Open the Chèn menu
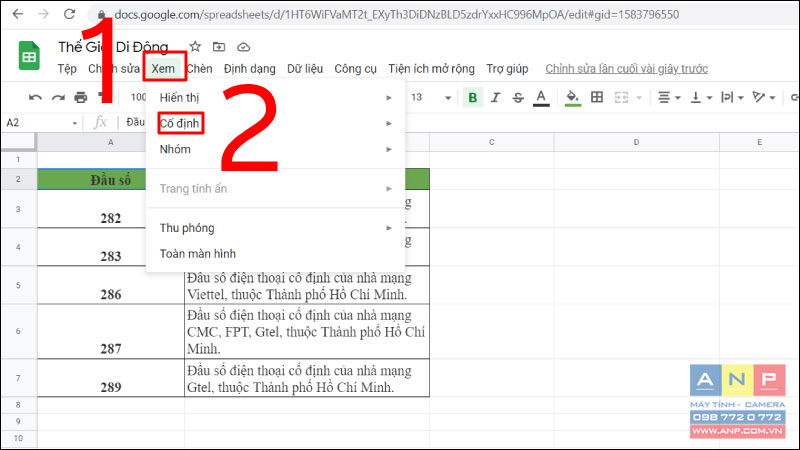The height and width of the screenshot is (450, 800). (x=199, y=69)
